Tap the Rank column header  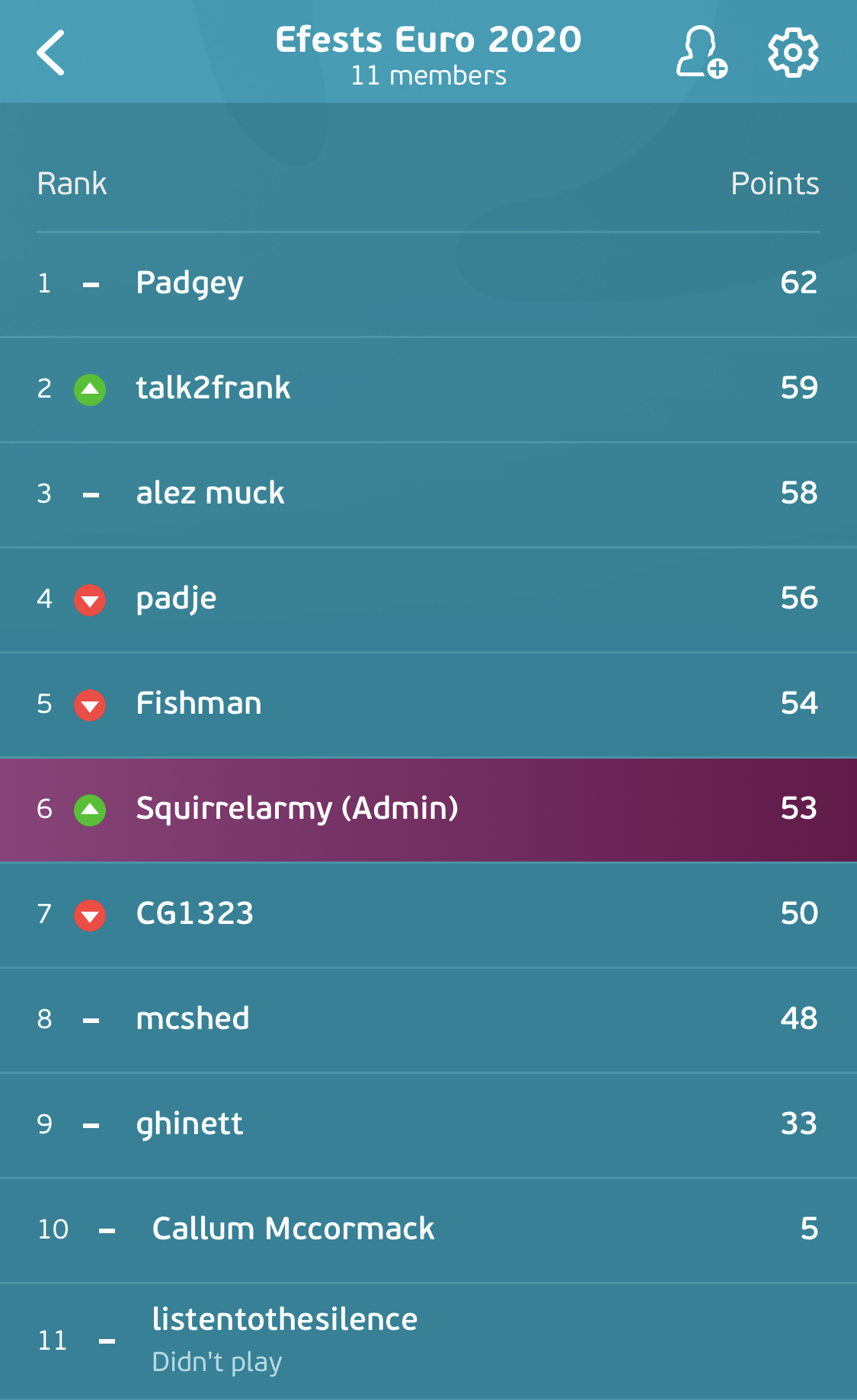[72, 184]
